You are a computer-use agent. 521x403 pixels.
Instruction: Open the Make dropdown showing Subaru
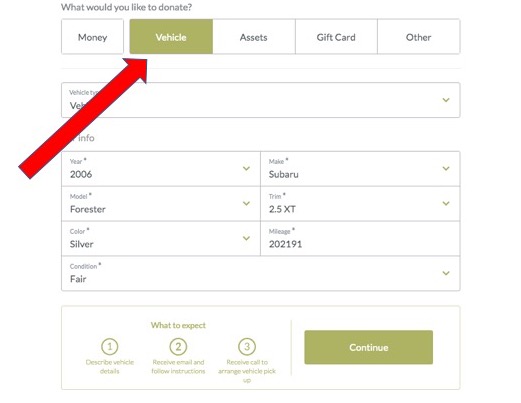[x=360, y=169]
